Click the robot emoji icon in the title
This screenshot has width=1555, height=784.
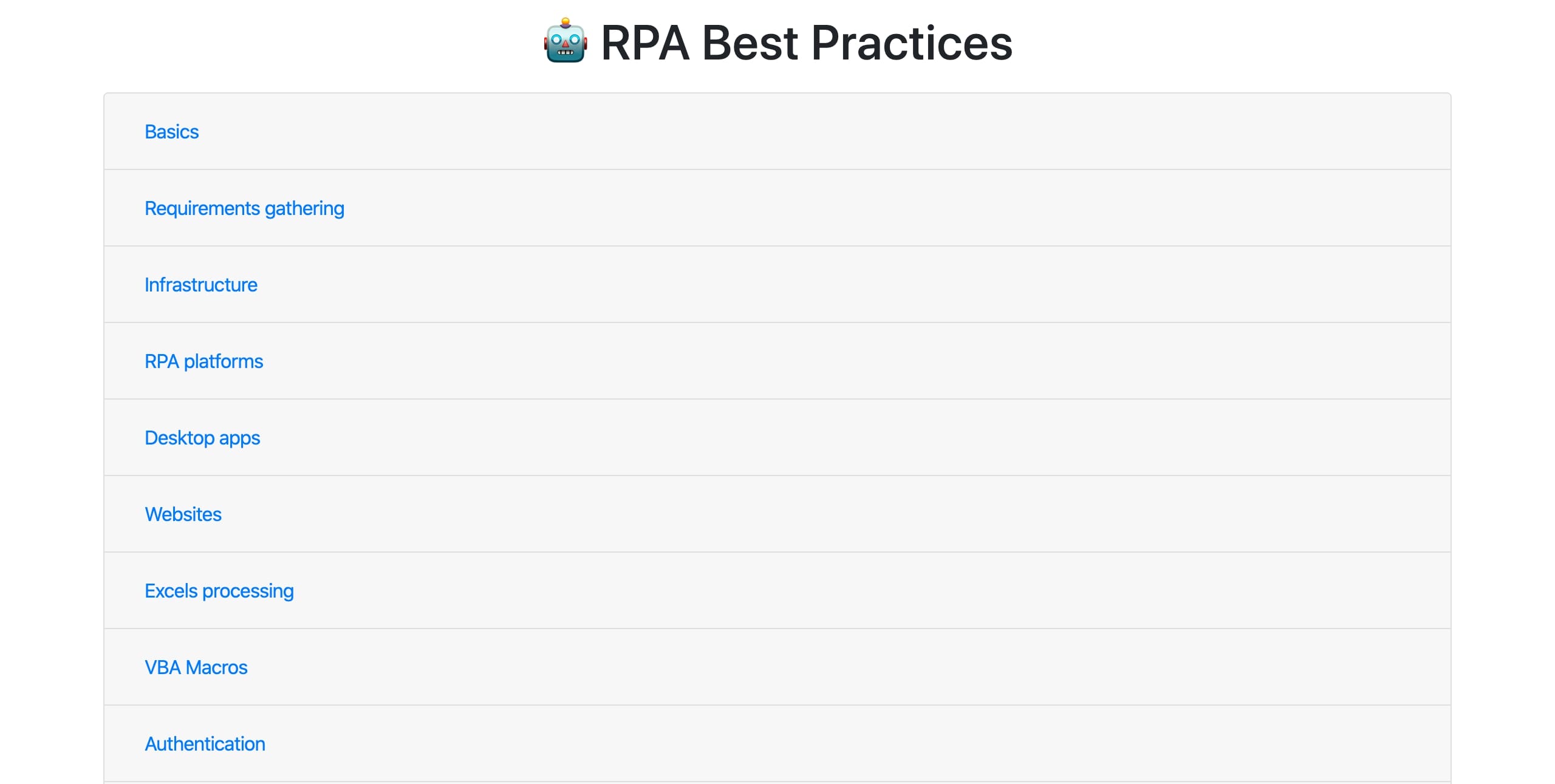click(565, 41)
